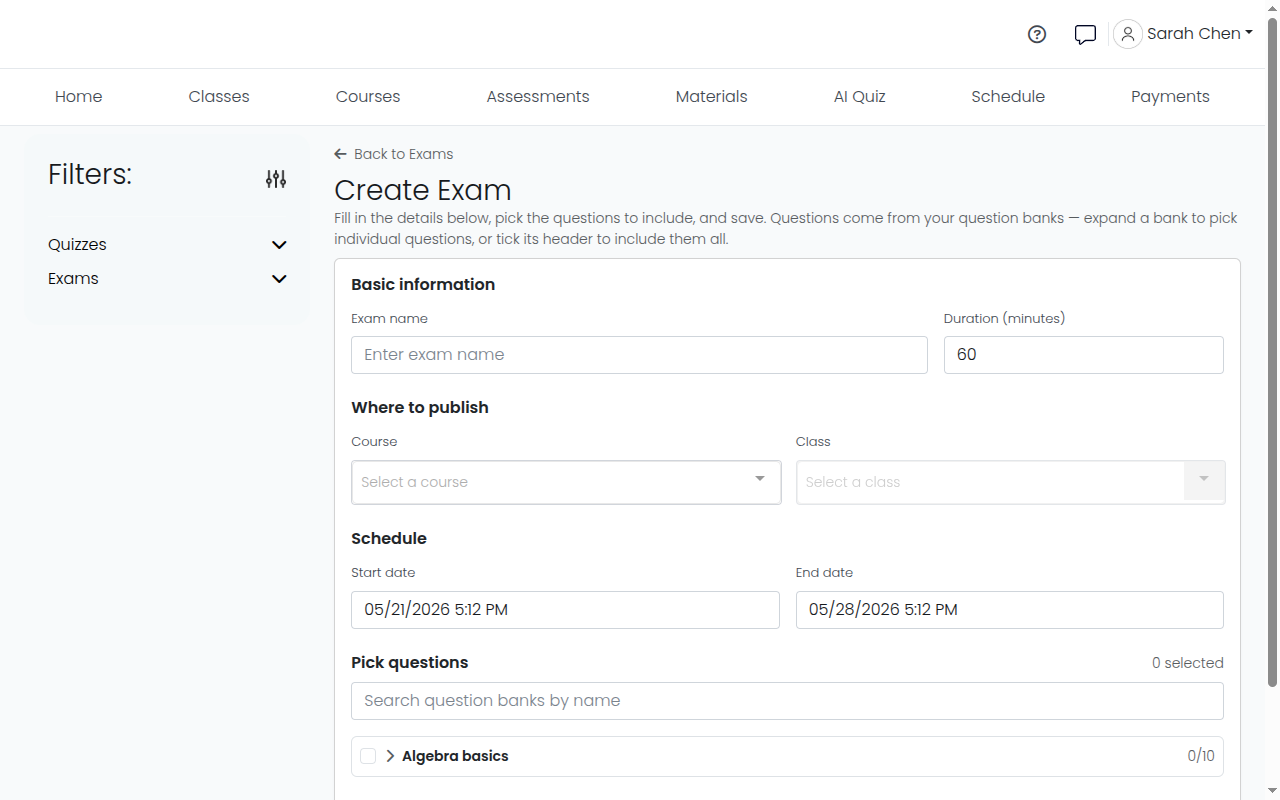Open the Select a class dropdown arrow
The image size is (1280, 800).
1204,481
